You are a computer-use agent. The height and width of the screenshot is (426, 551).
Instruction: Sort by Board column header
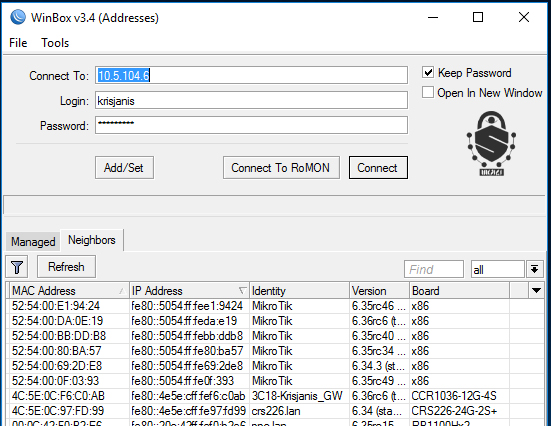click(x=459, y=291)
